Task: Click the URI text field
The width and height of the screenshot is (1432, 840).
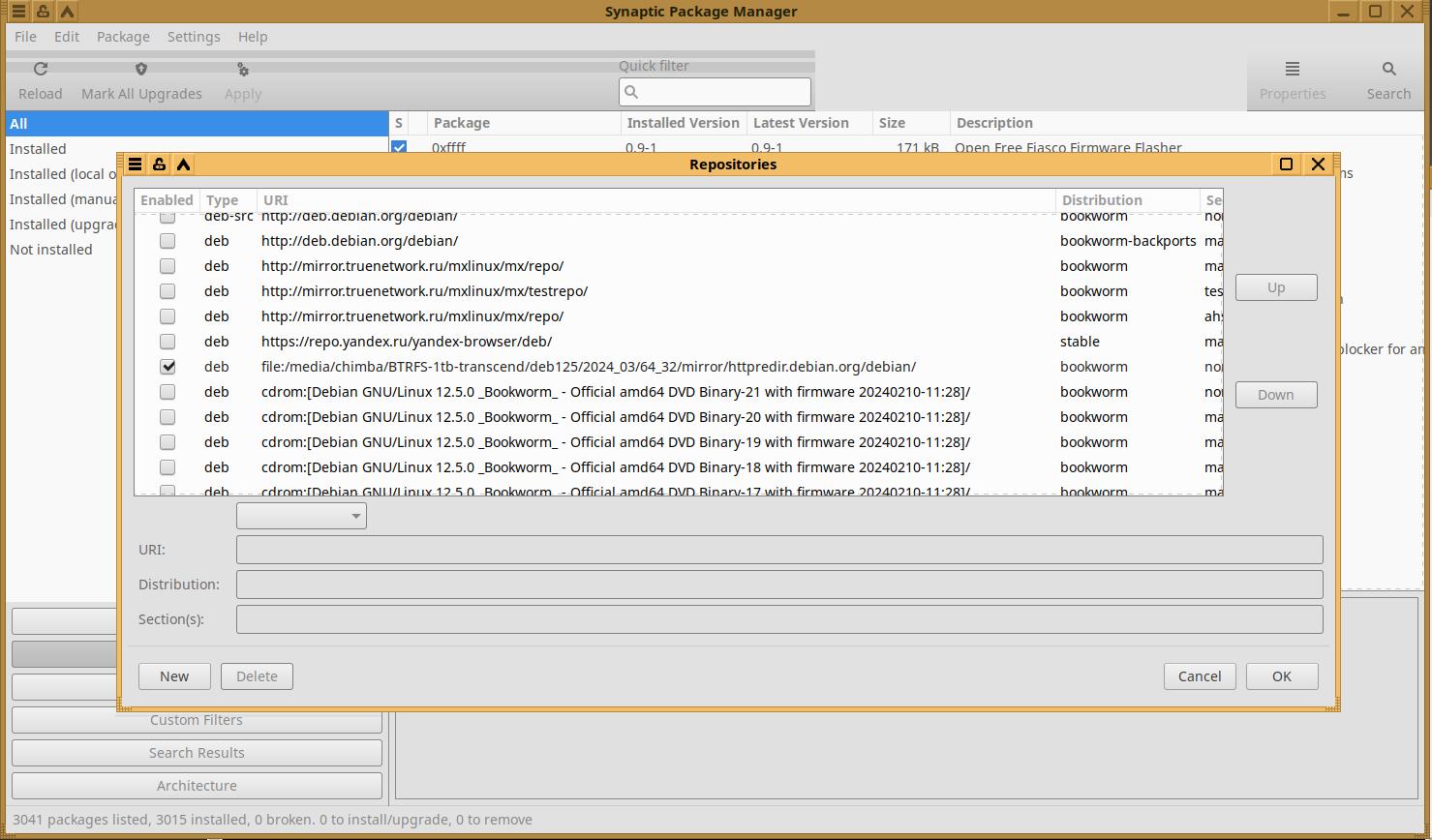Action: click(x=779, y=550)
